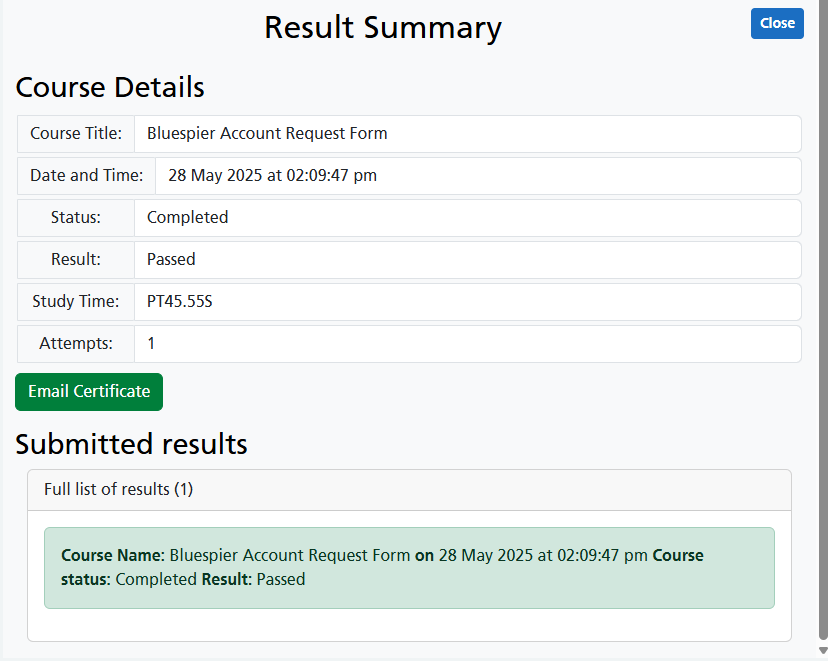The height and width of the screenshot is (661, 828).
Task: Click the Course Title value field
Action: (467, 134)
